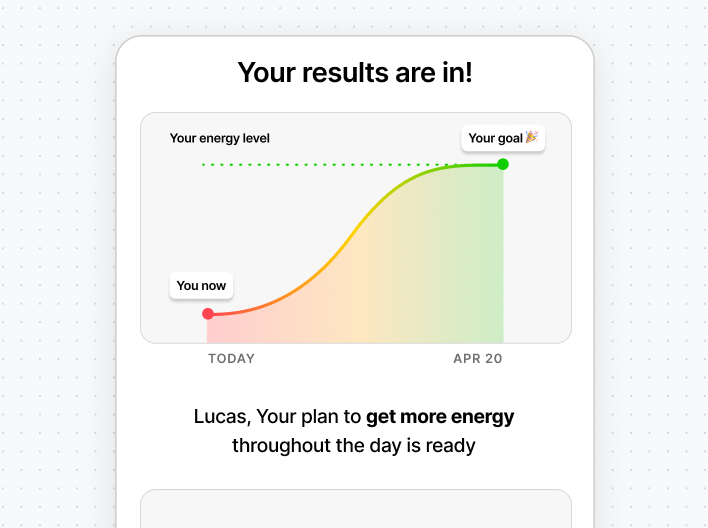Click the party popper emoji icon
This screenshot has width=708, height=528.
point(531,138)
